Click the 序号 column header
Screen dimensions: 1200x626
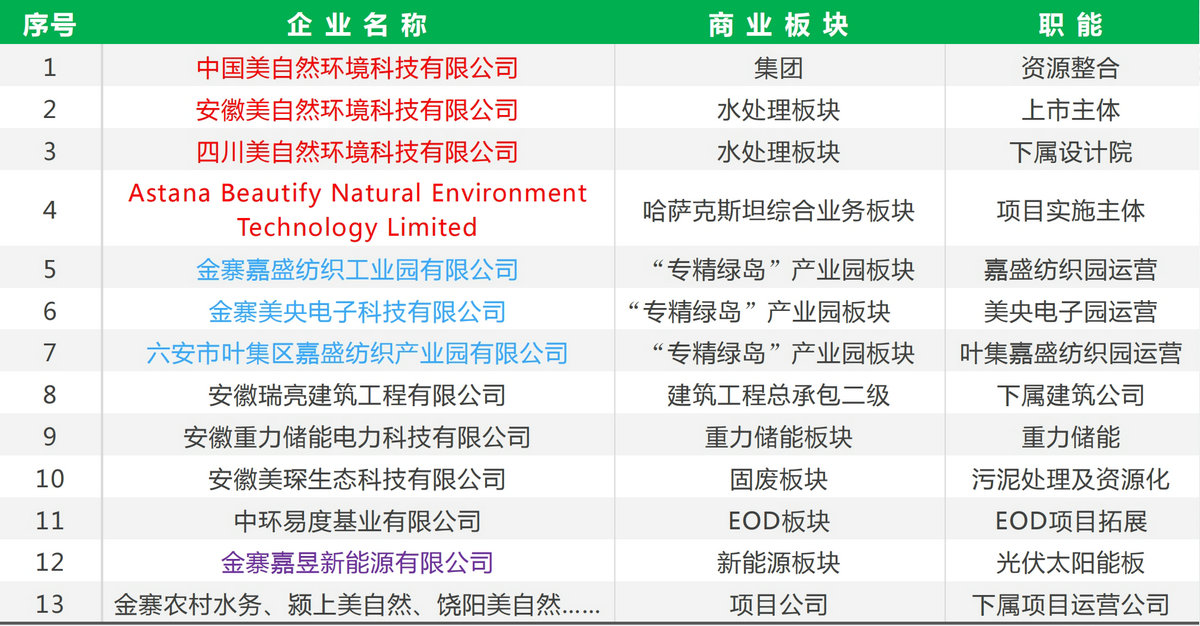tap(50, 24)
